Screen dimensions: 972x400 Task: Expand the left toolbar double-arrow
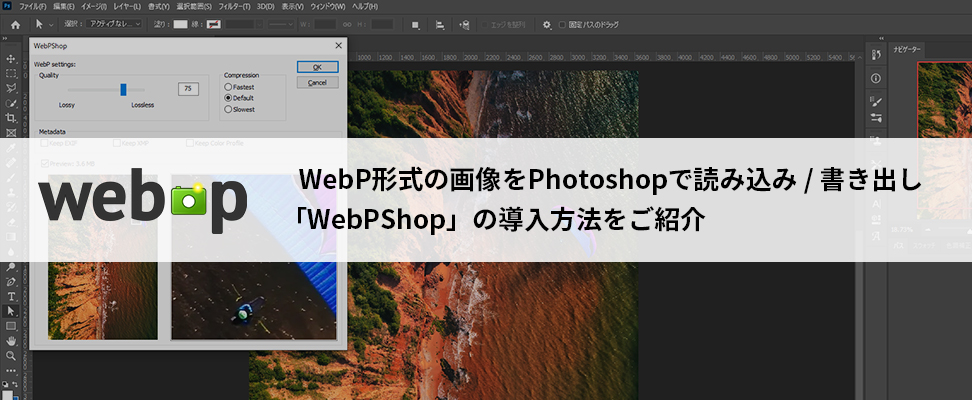(5, 38)
